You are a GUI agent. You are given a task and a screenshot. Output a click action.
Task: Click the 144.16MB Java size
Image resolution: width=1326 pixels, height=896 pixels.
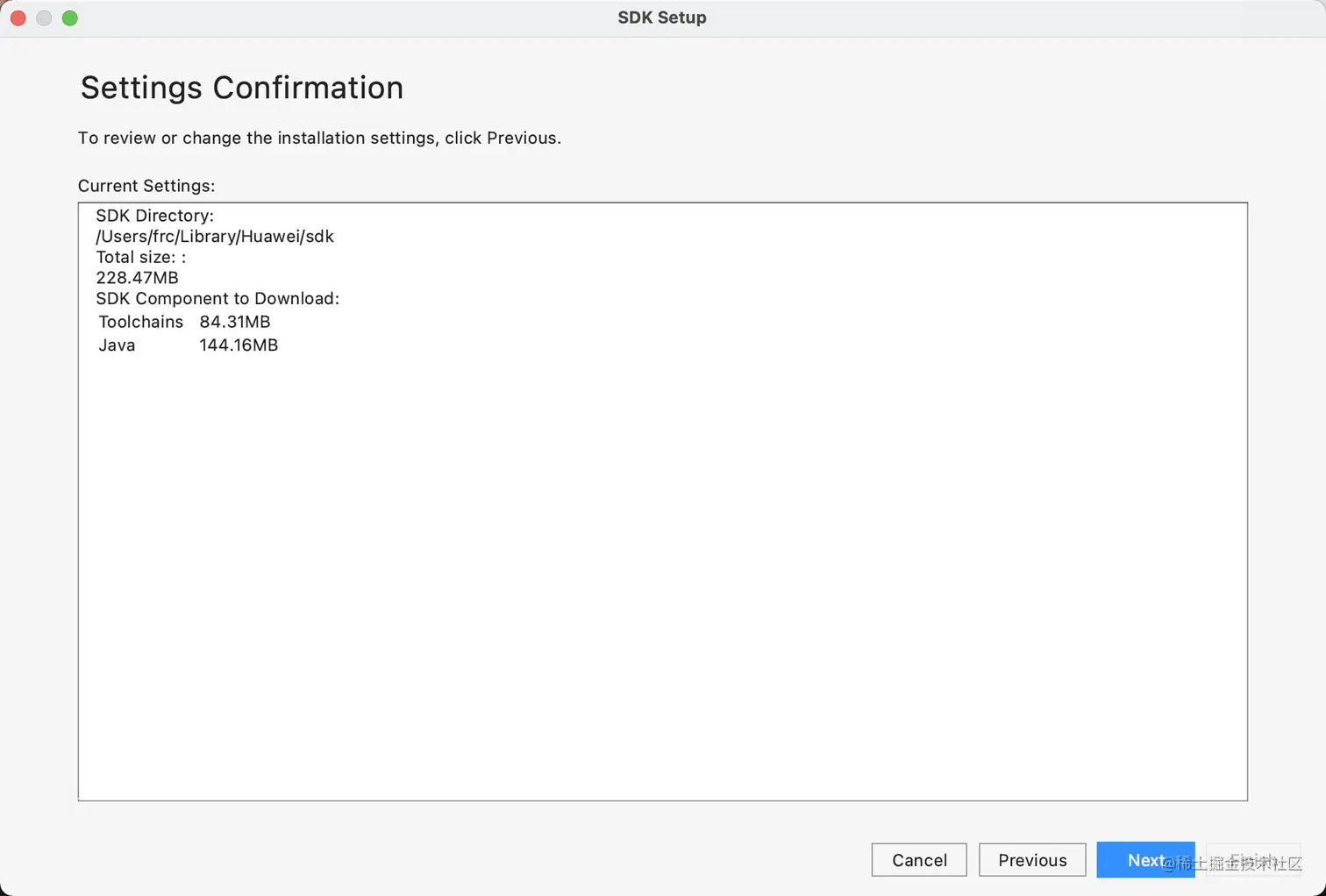[239, 345]
